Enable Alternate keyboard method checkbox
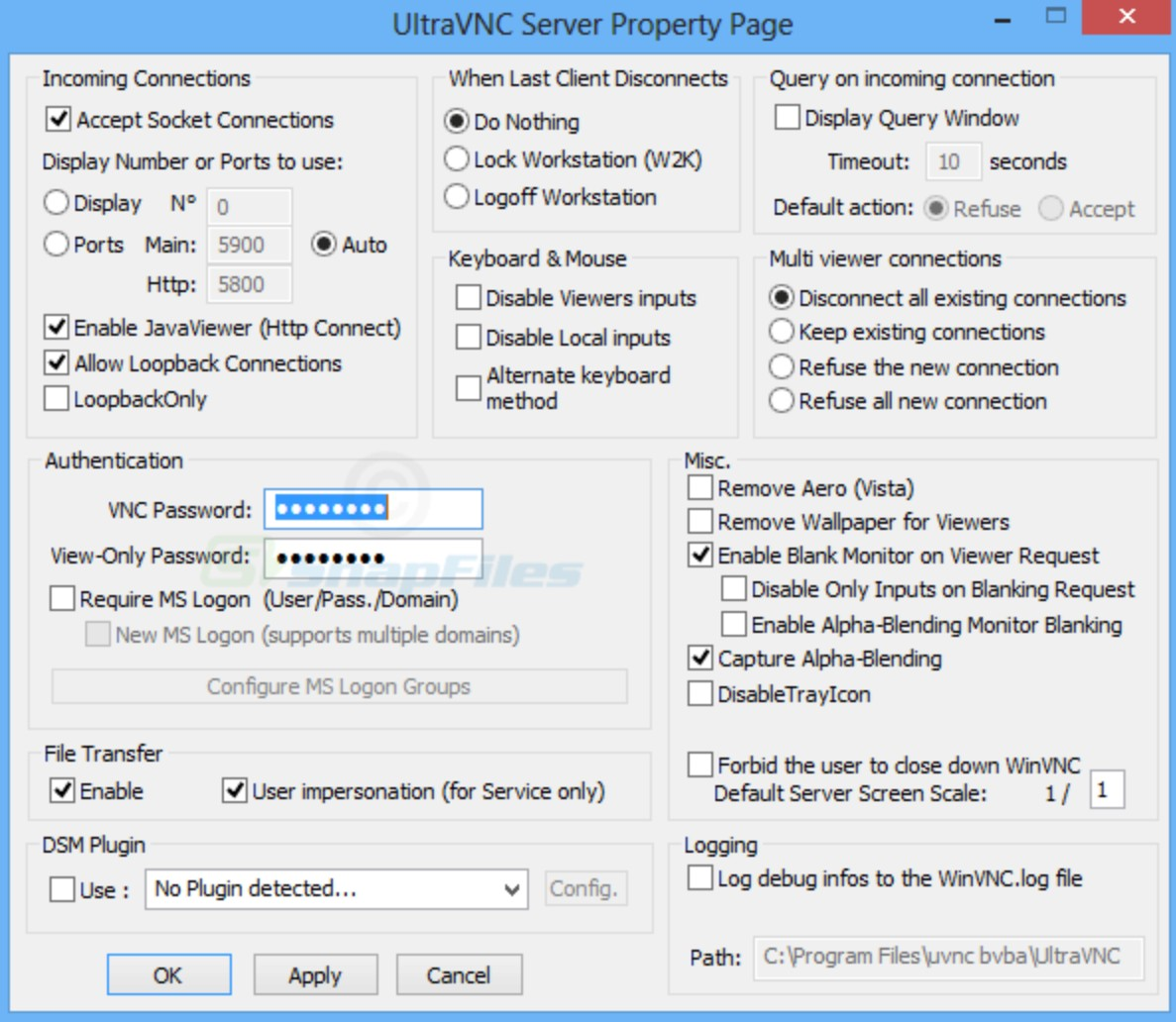This screenshot has height=1022, width=1176. coord(468,387)
